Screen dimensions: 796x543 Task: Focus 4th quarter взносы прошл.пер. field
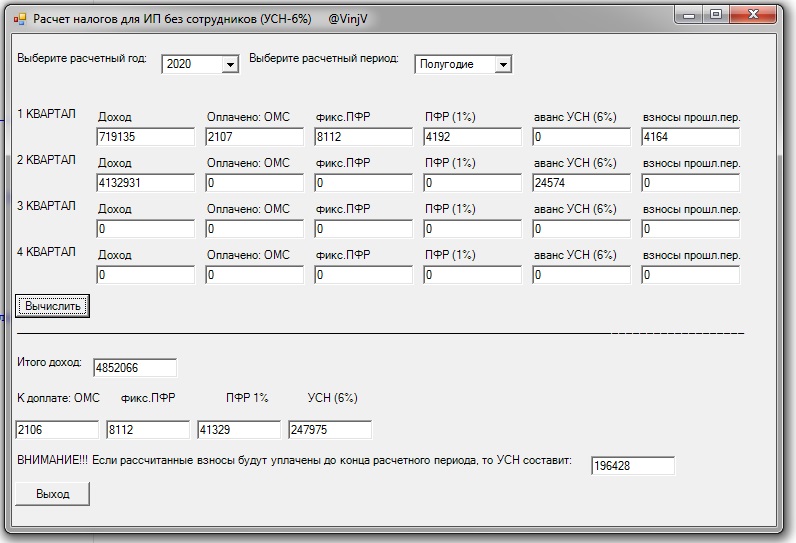click(x=691, y=275)
